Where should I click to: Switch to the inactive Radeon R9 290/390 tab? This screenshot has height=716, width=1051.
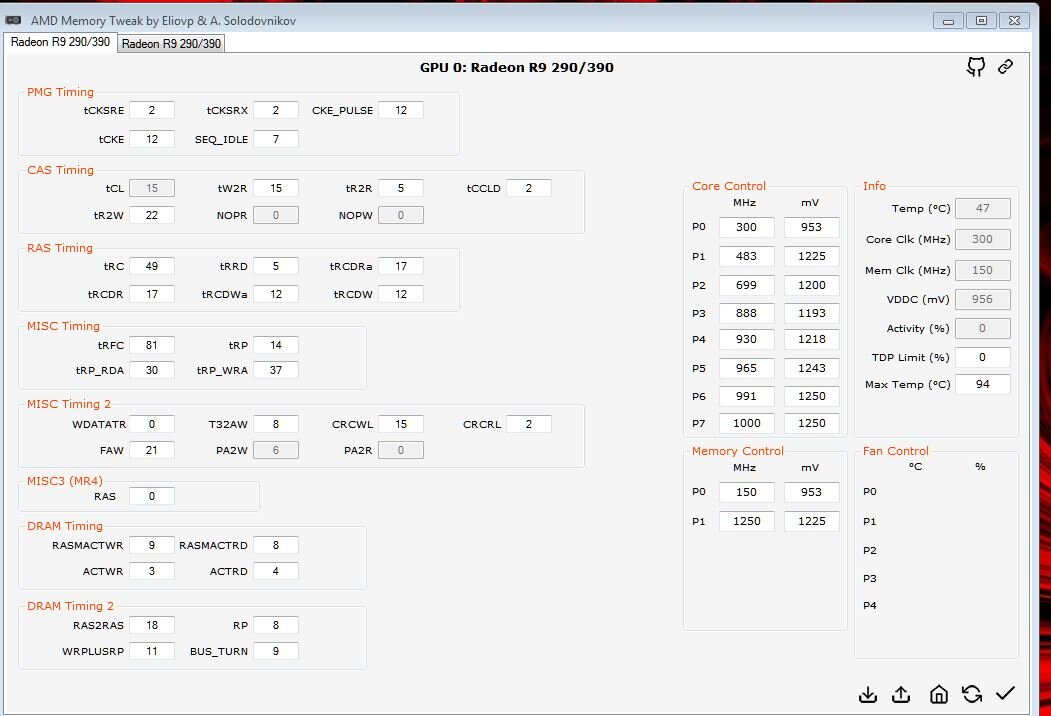tap(171, 44)
